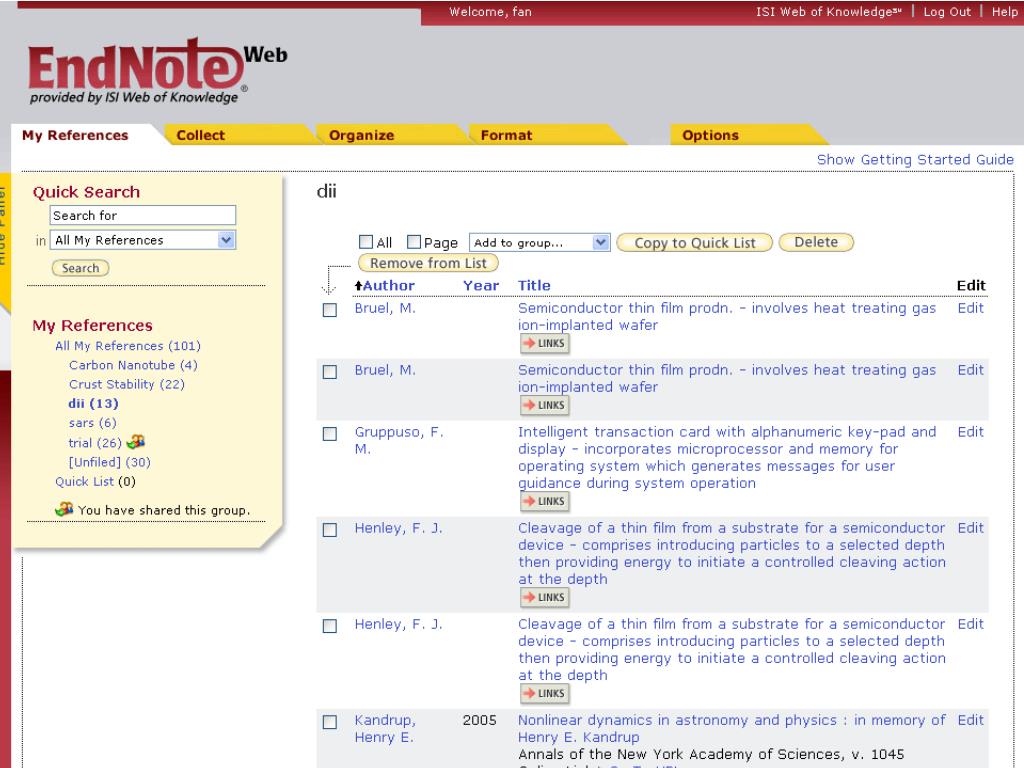The width and height of the screenshot is (1024, 768).
Task: Open first Cleavage of a thin film title
Action: click(731, 554)
